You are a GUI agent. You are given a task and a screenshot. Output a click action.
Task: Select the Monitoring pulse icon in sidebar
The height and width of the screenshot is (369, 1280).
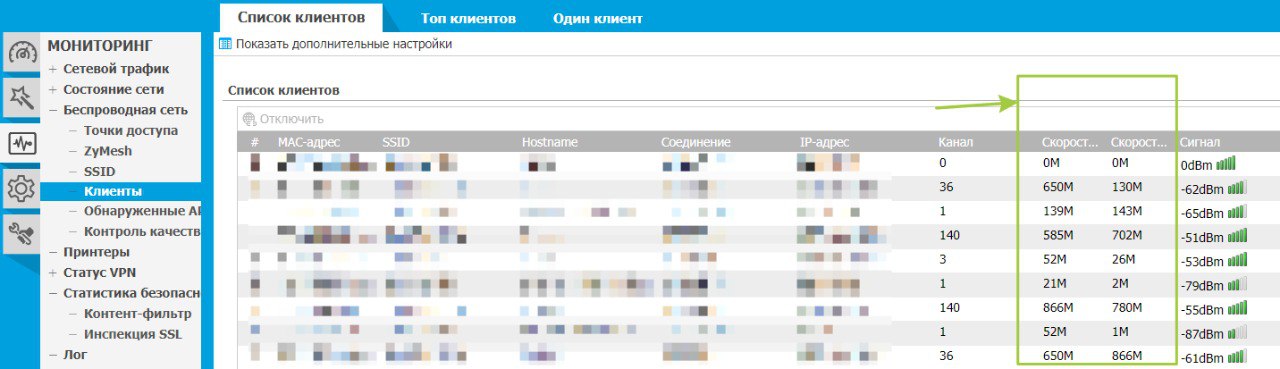pyautogui.click(x=21, y=143)
